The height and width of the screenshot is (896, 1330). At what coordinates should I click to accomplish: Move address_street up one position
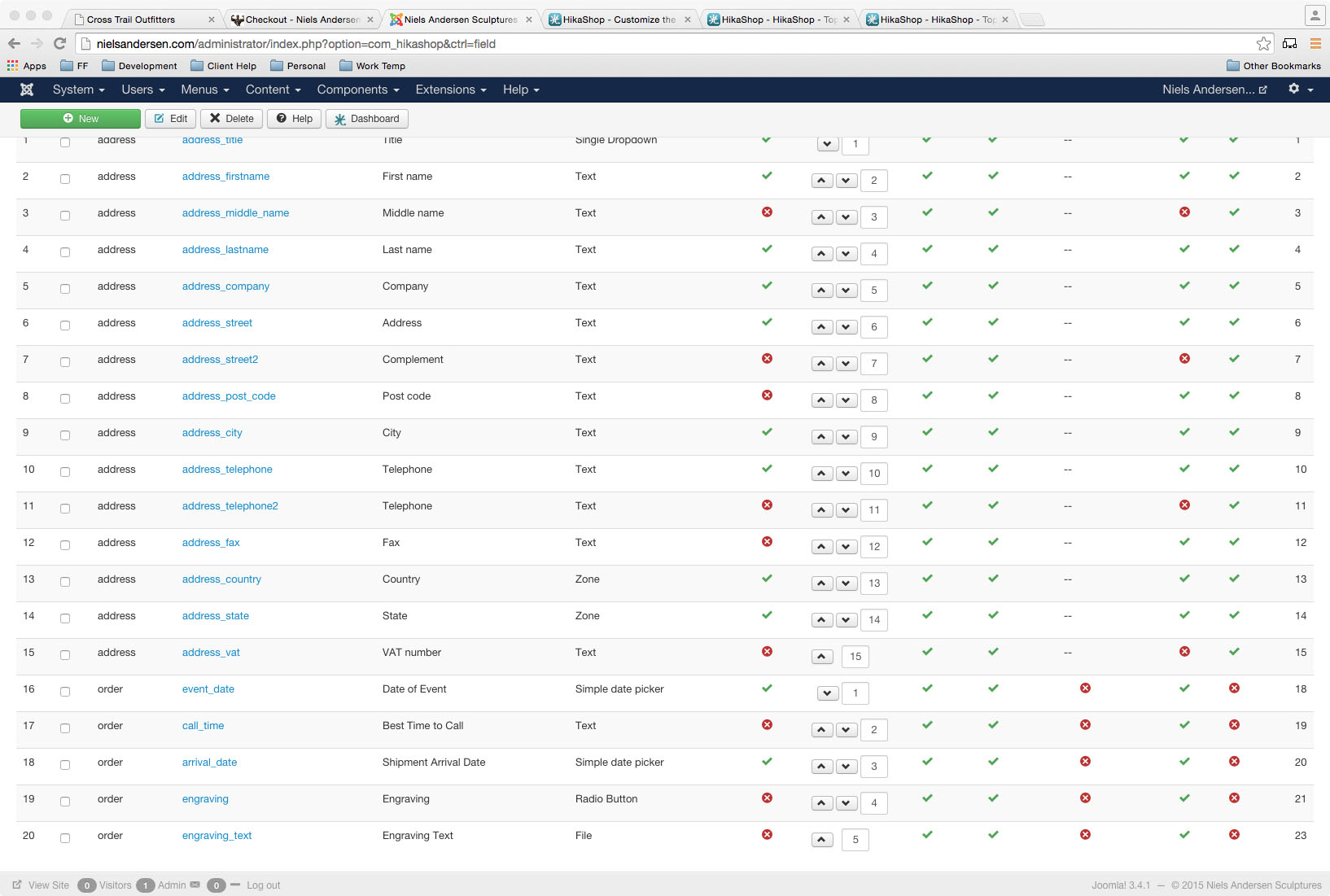[822, 327]
